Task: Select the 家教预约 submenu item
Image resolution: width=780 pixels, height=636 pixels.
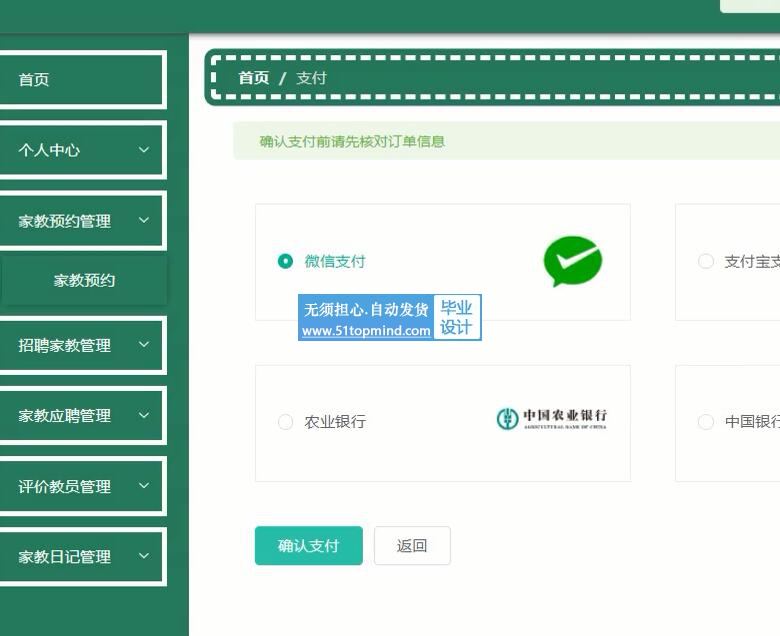Action: click(x=84, y=280)
